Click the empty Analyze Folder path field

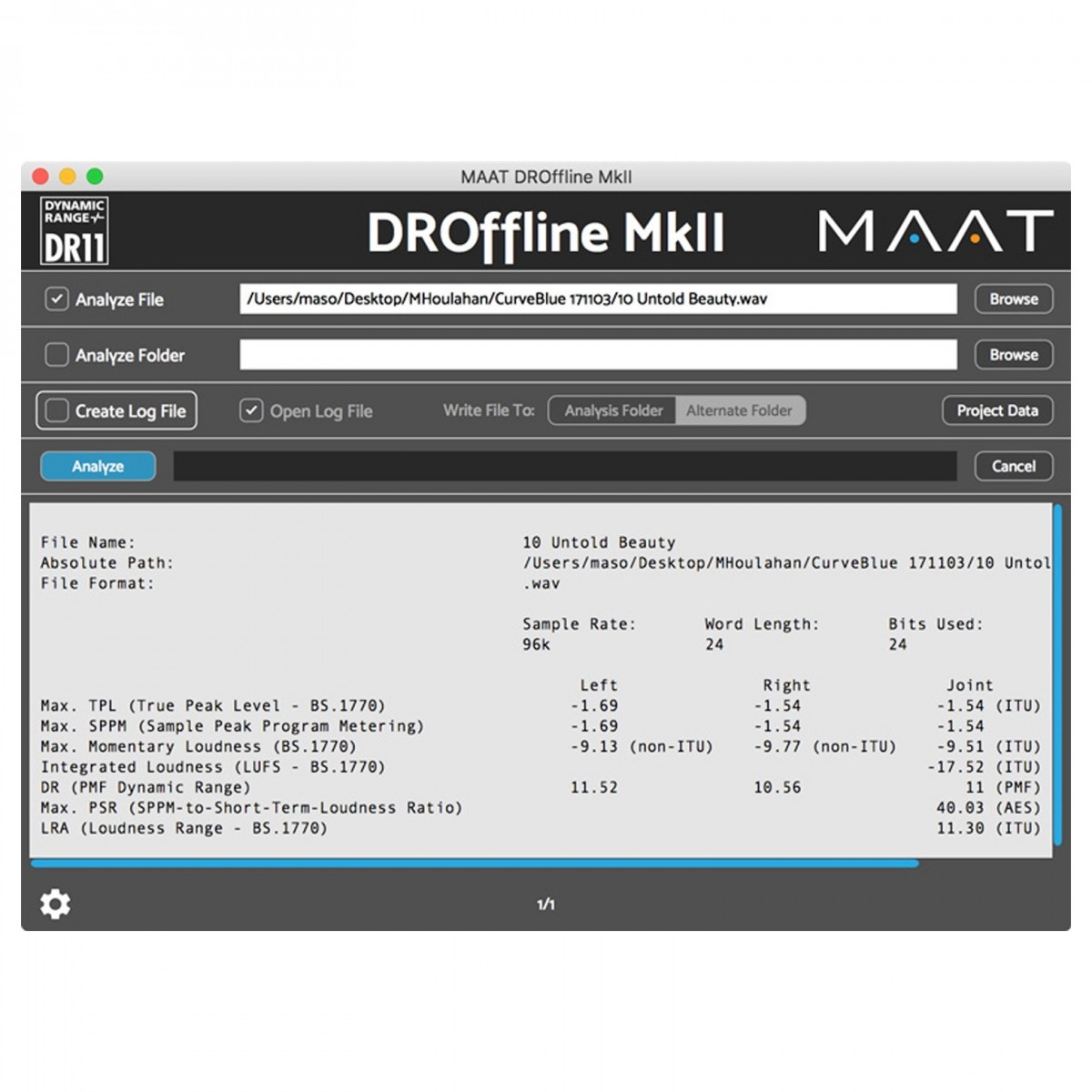[x=598, y=355]
